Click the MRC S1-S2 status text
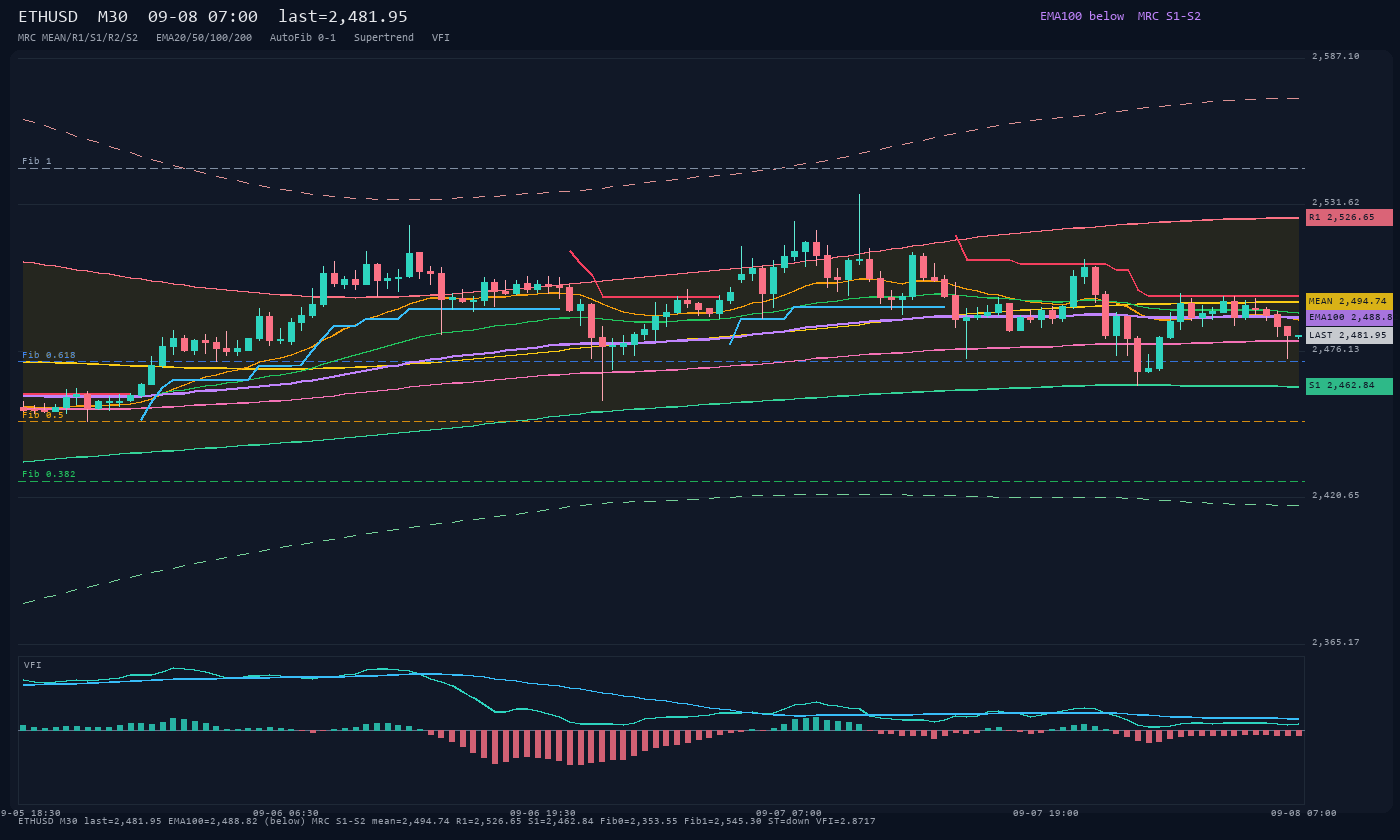1400x840 pixels. [1169, 16]
